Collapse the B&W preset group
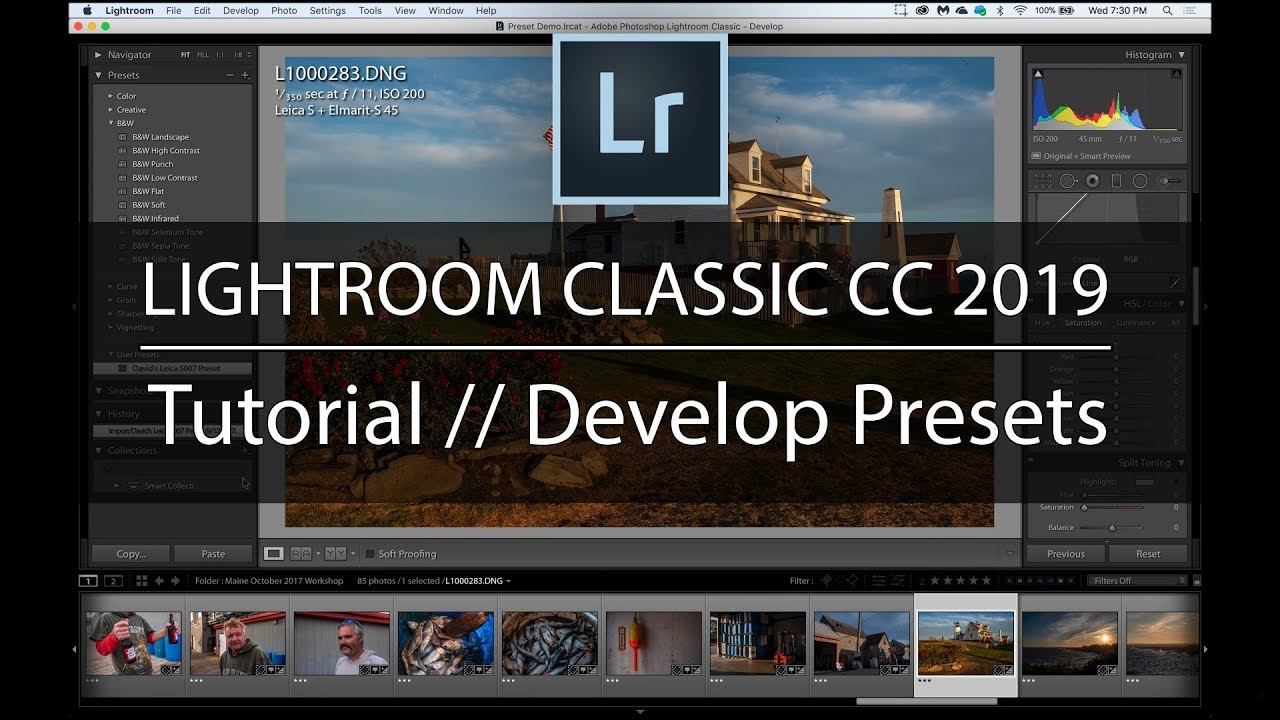This screenshot has height=720, width=1280. 111,123
